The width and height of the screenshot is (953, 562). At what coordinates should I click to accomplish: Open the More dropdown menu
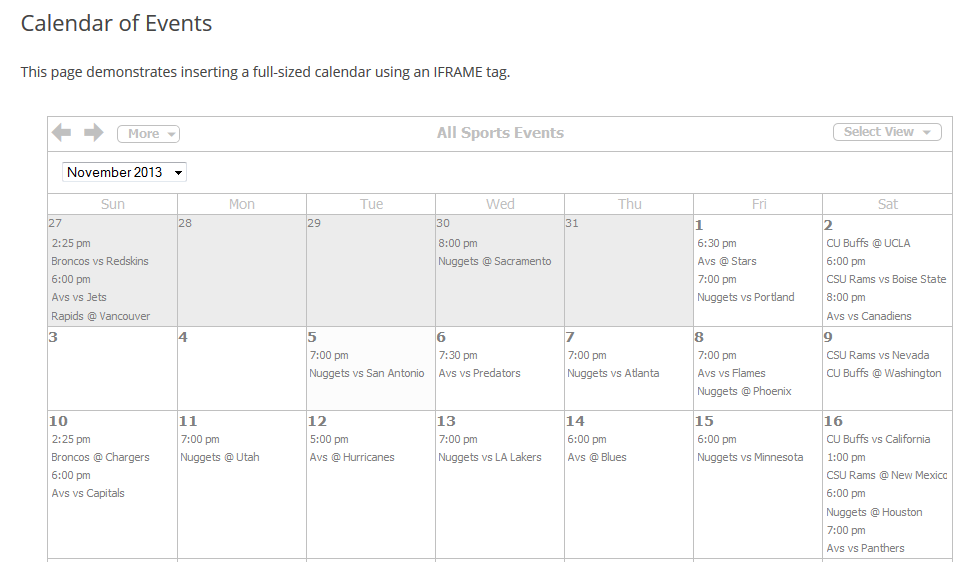point(148,134)
